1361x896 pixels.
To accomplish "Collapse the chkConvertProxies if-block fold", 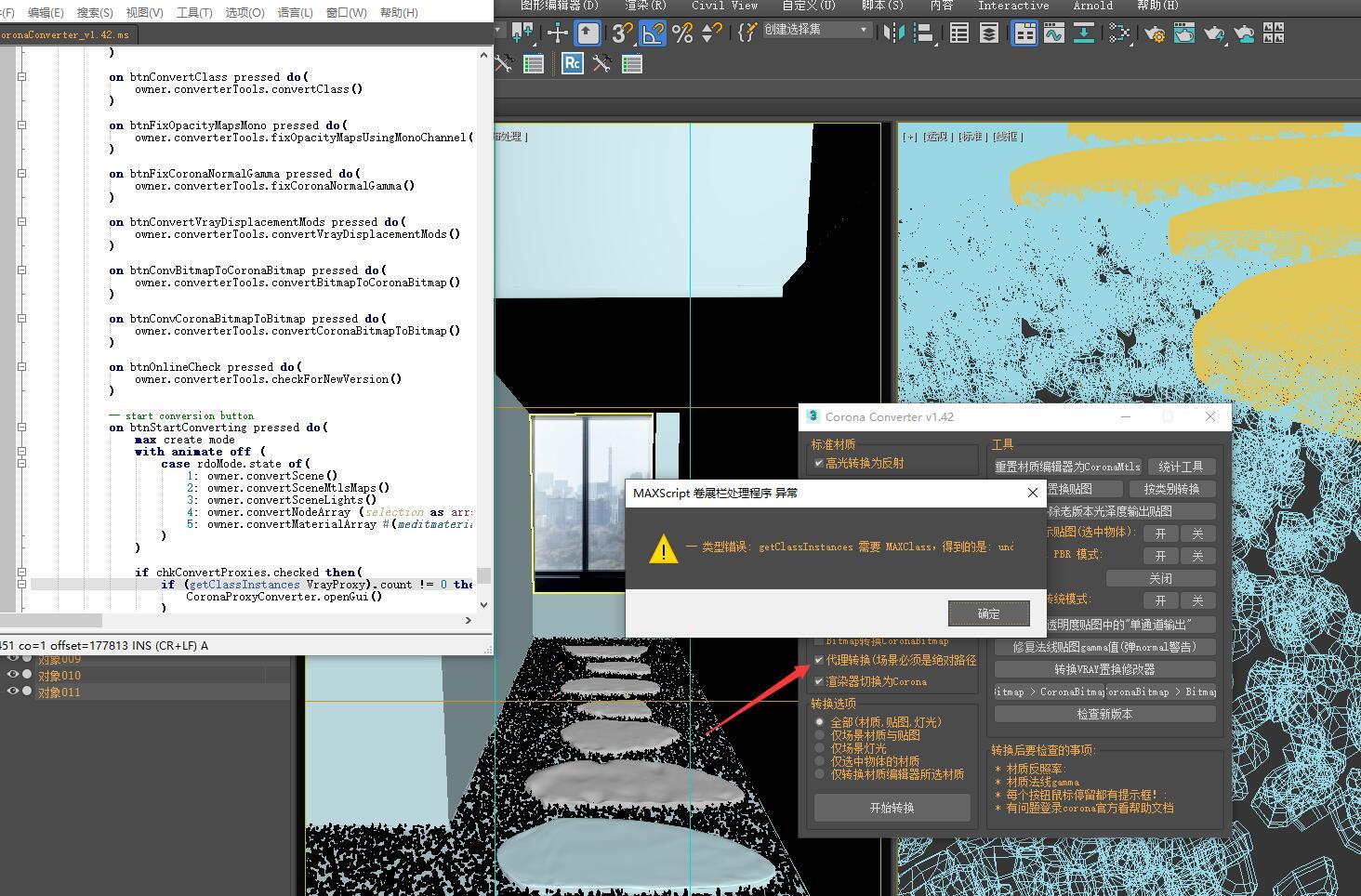I will click(21, 573).
